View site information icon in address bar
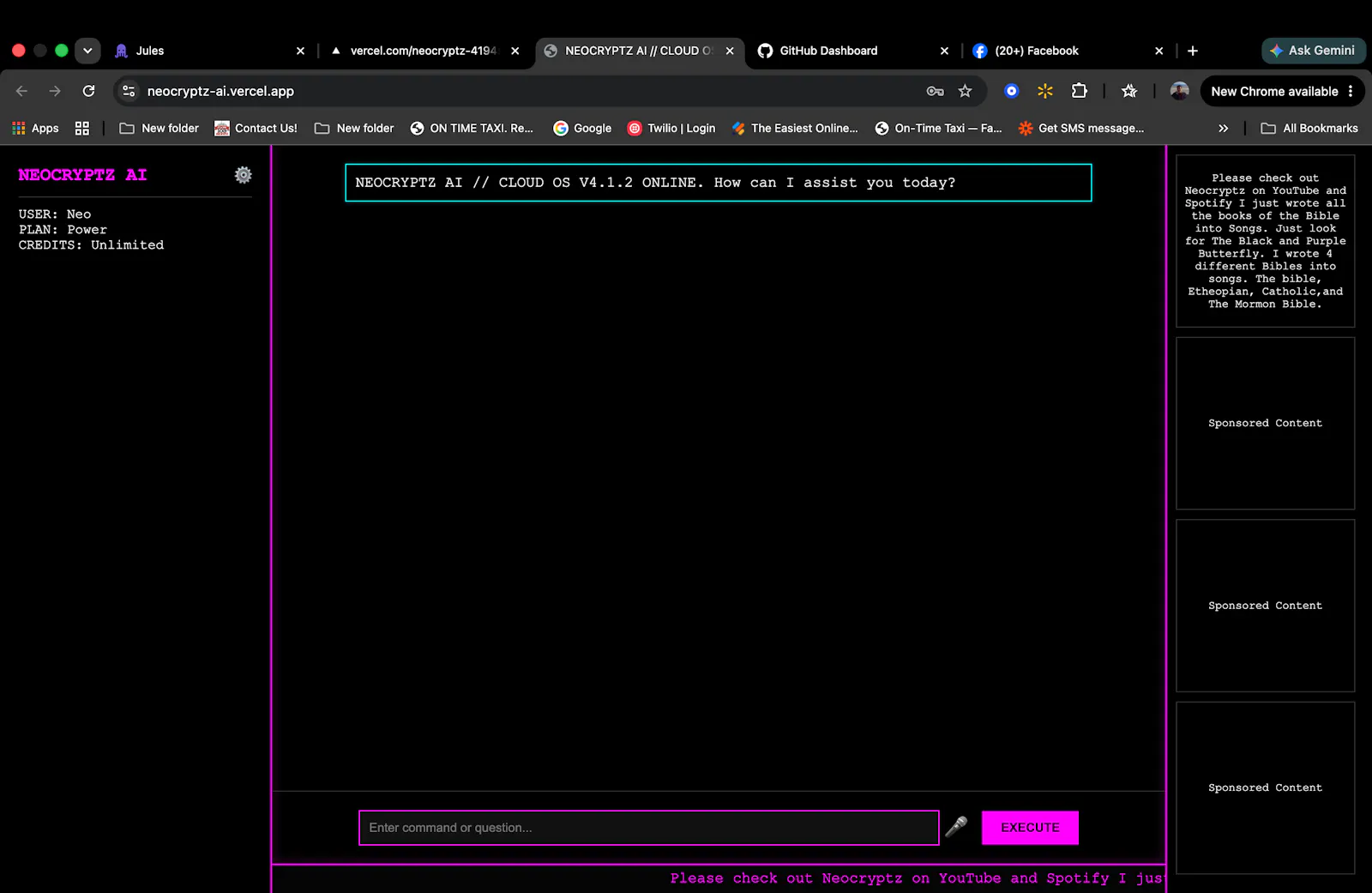1372x893 pixels. coord(129,91)
